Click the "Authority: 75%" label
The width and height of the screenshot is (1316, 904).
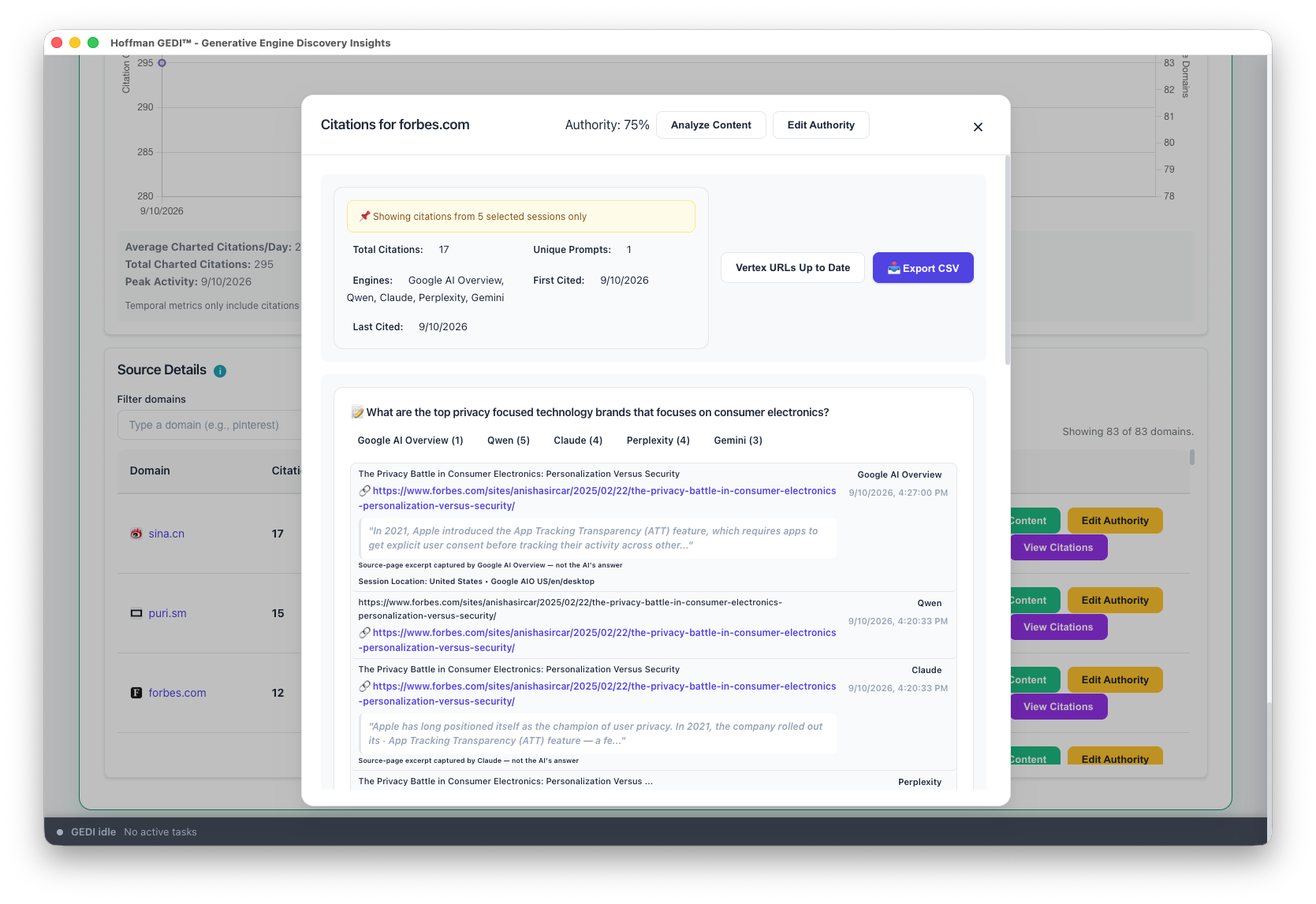click(x=607, y=125)
